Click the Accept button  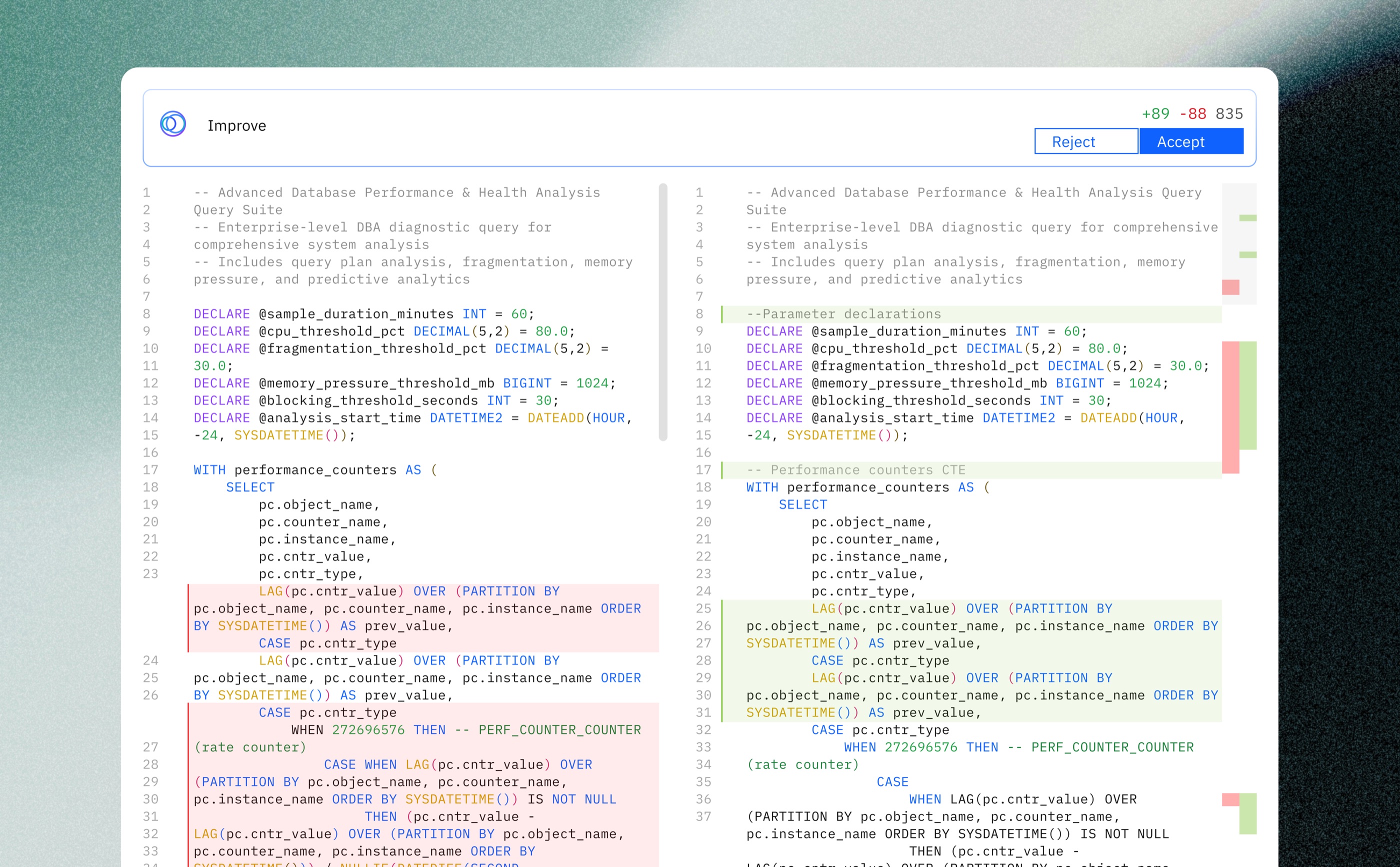[x=1190, y=141]
